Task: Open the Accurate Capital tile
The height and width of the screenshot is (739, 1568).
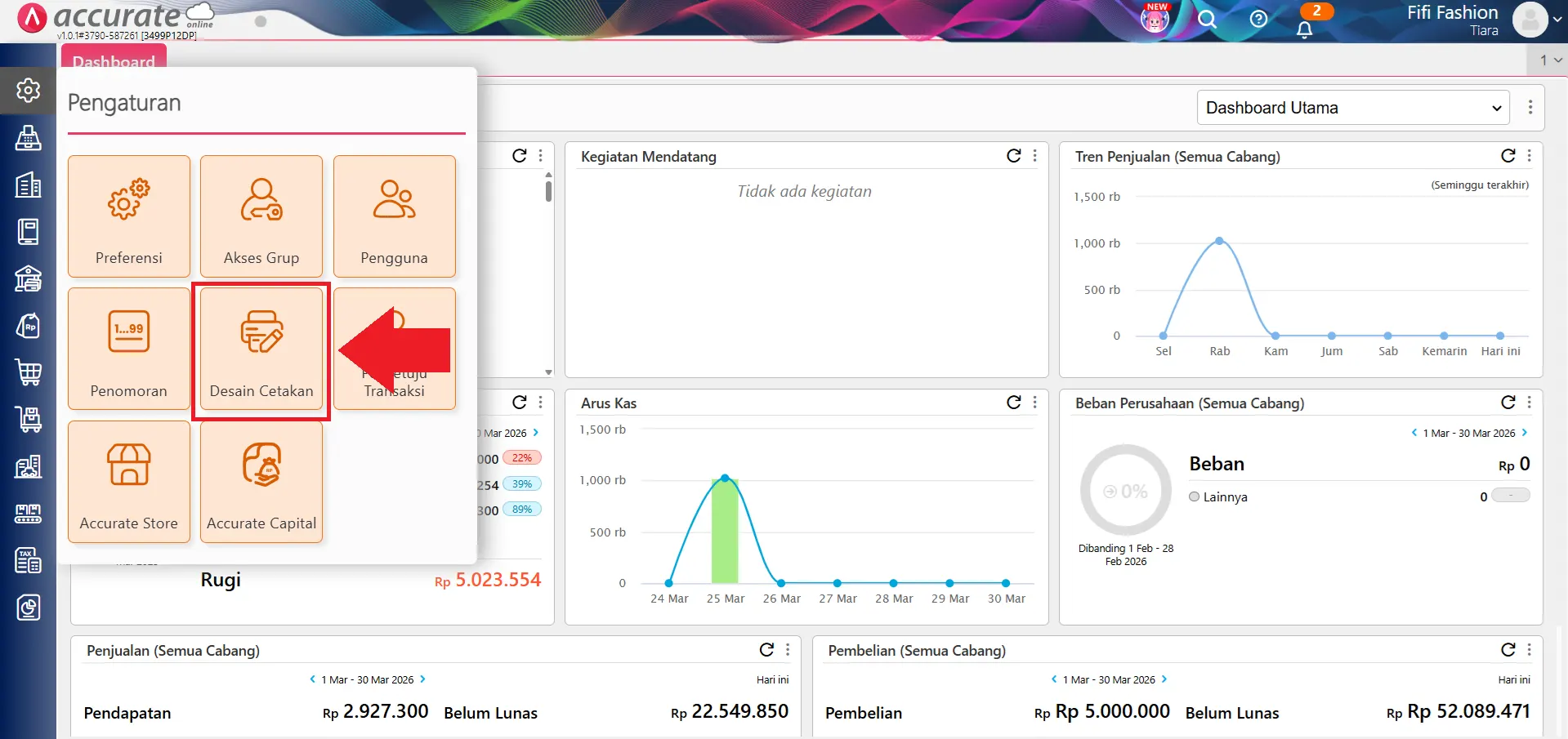Action: [x=261, y=482]
